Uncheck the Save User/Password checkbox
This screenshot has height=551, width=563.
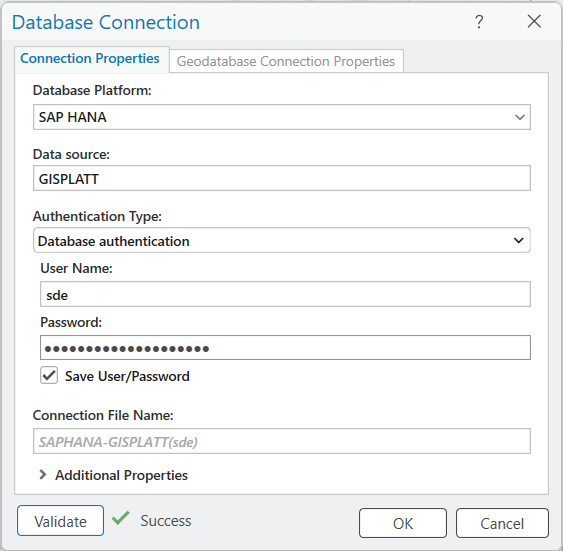click(x=49, y=375)
